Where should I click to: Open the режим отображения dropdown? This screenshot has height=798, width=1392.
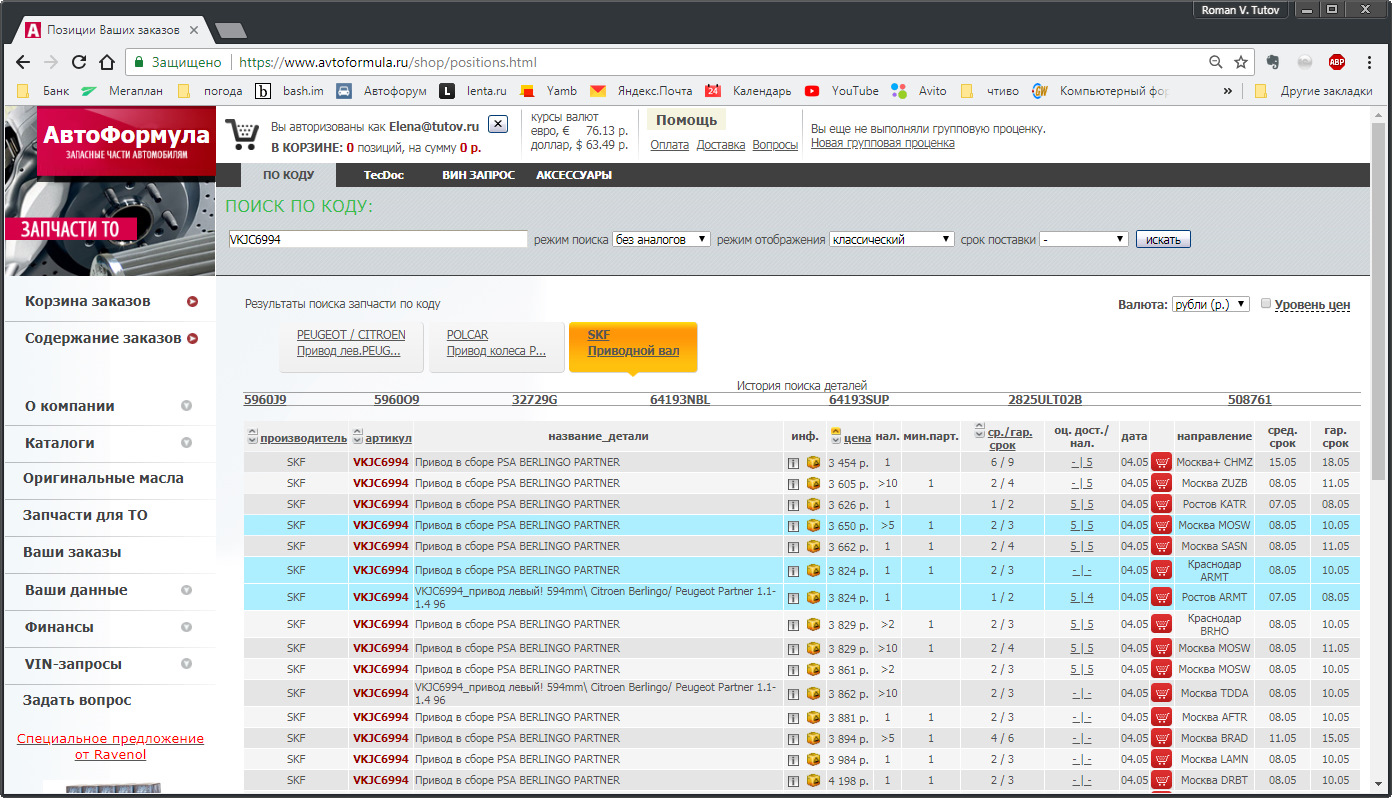tap(892, 240)
